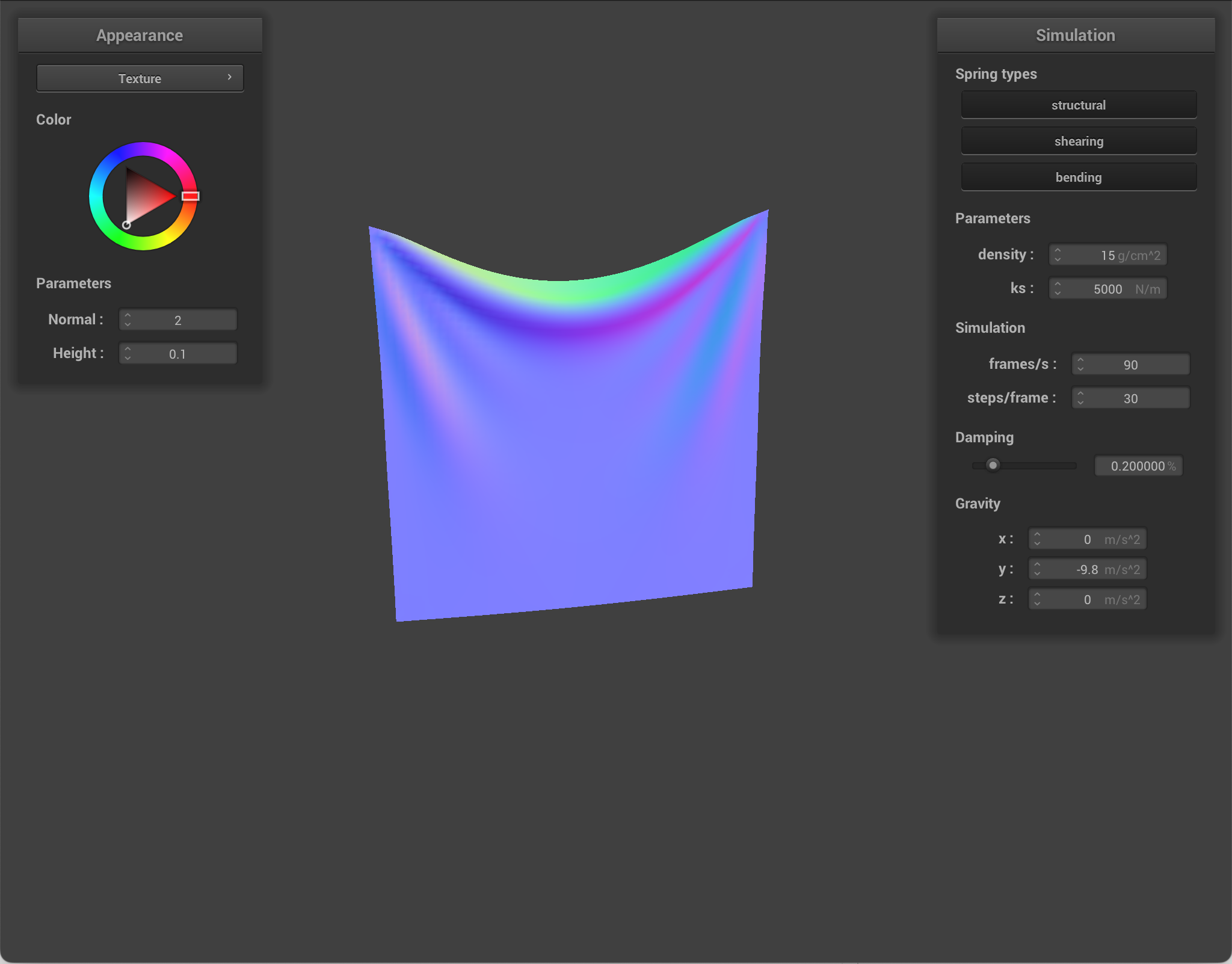The image size is (1232, 964).
Task: Click the steps/frame value field
Action: tap(1131, 398)
